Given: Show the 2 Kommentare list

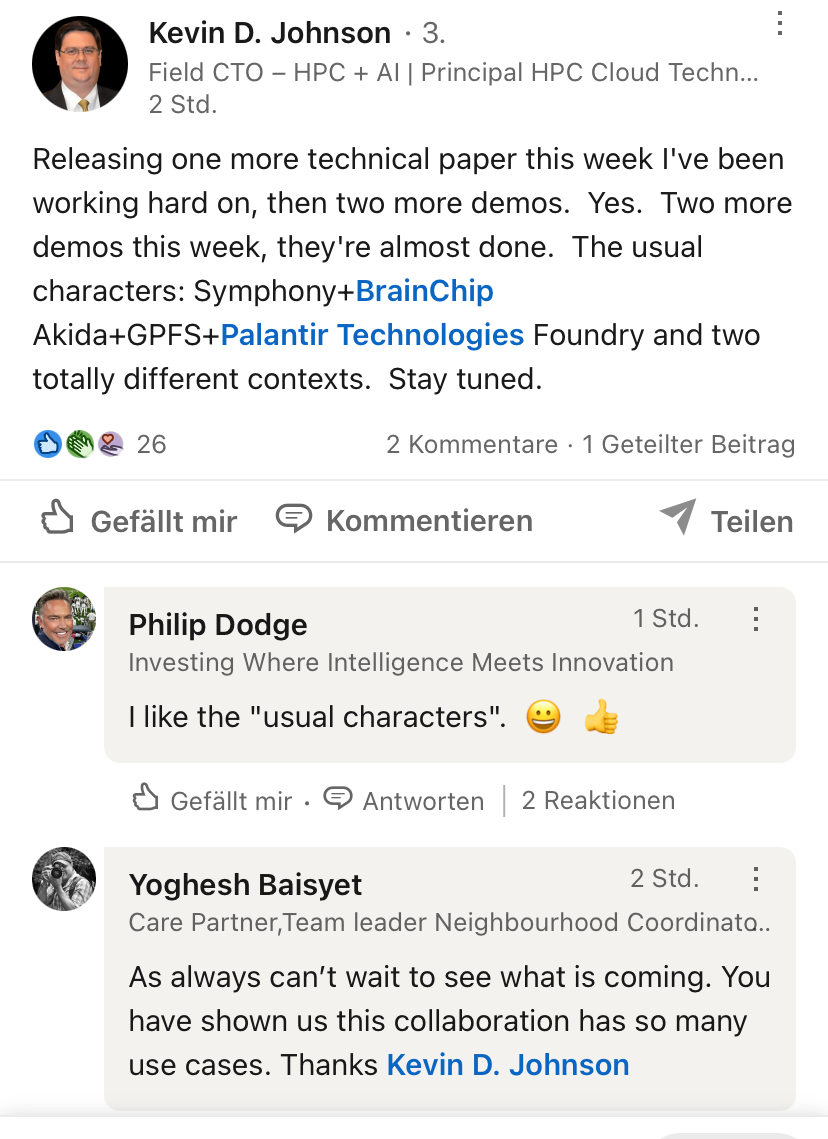Looking at the screenshot, I should coord(472,445).
